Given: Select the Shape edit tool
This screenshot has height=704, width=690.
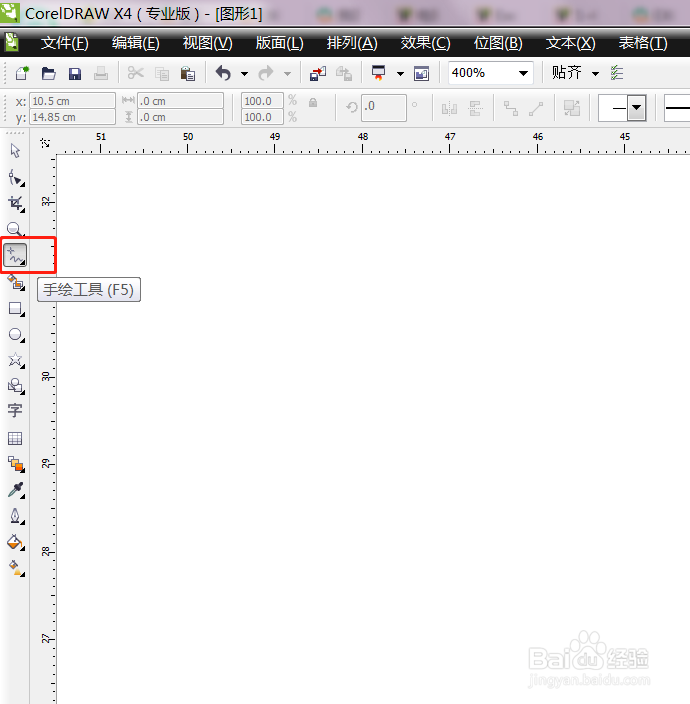Looking at the screenshot, I should pos(16,178).
